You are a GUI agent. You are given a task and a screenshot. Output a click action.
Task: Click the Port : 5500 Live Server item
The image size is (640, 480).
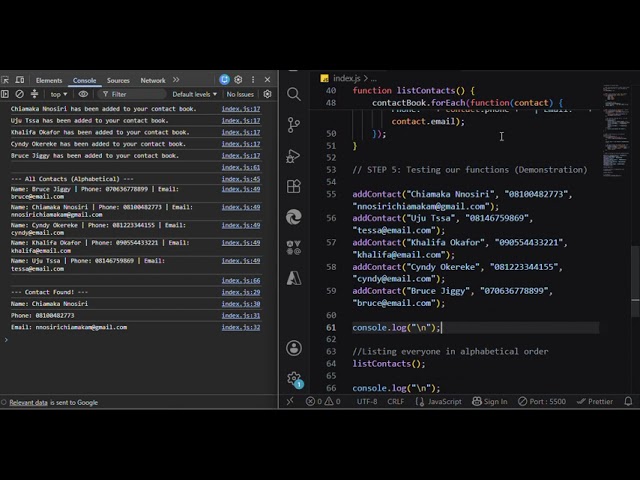pos(542,402)
